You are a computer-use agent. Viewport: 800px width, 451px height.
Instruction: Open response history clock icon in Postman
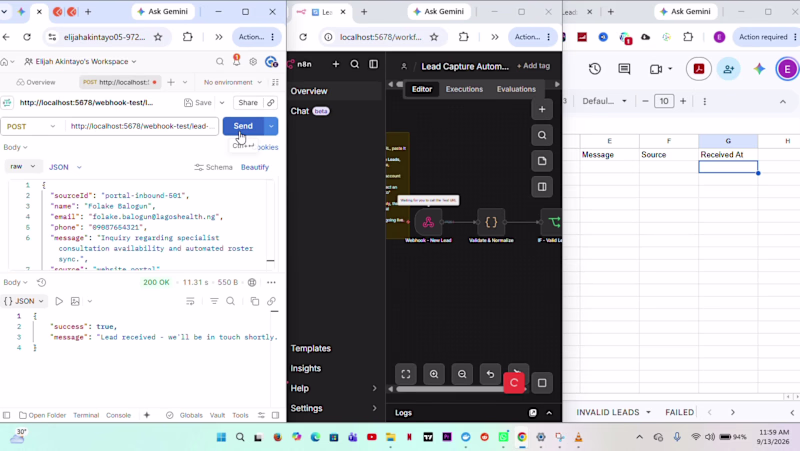click(41, 282)
